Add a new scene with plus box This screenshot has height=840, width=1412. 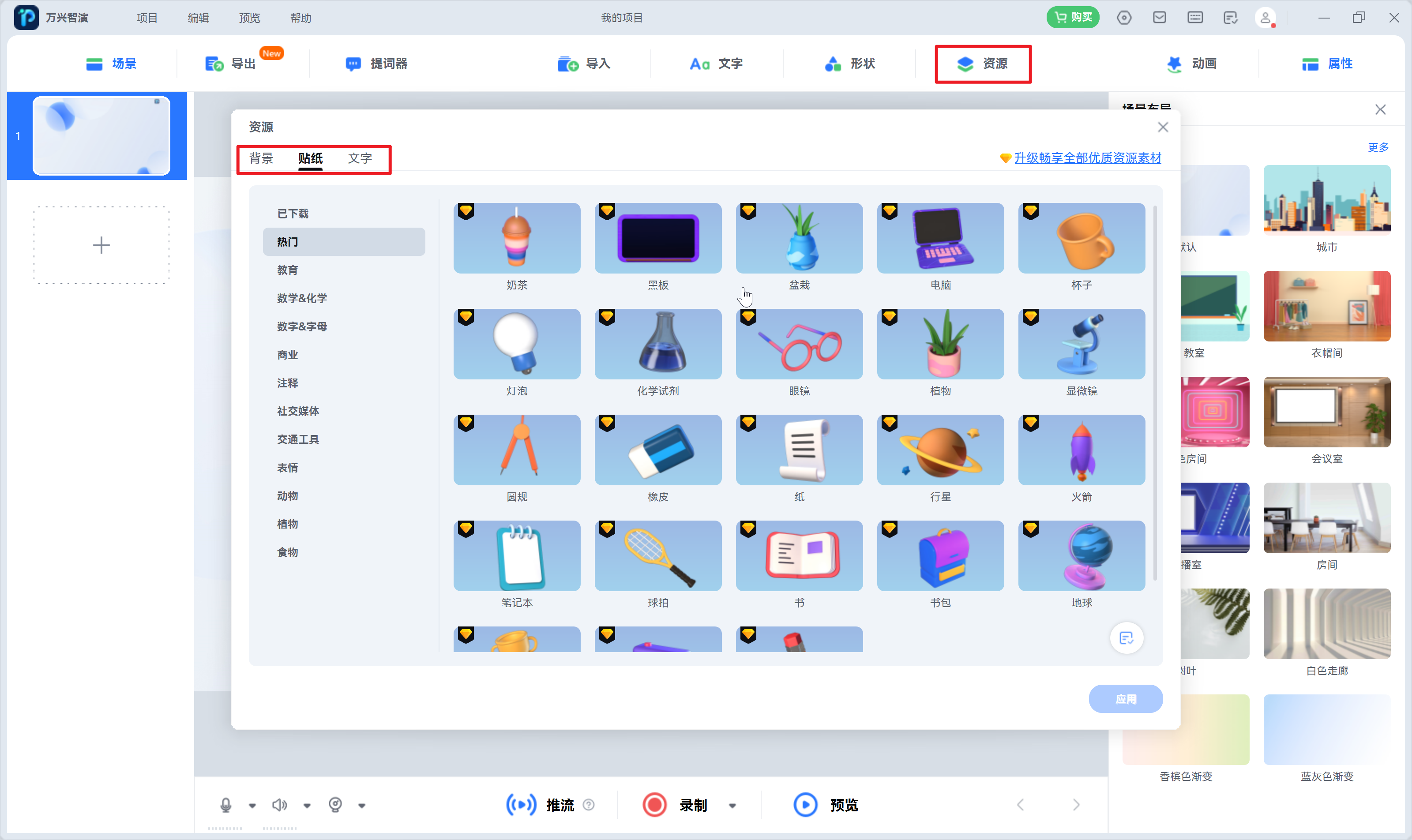click(101, 245)
